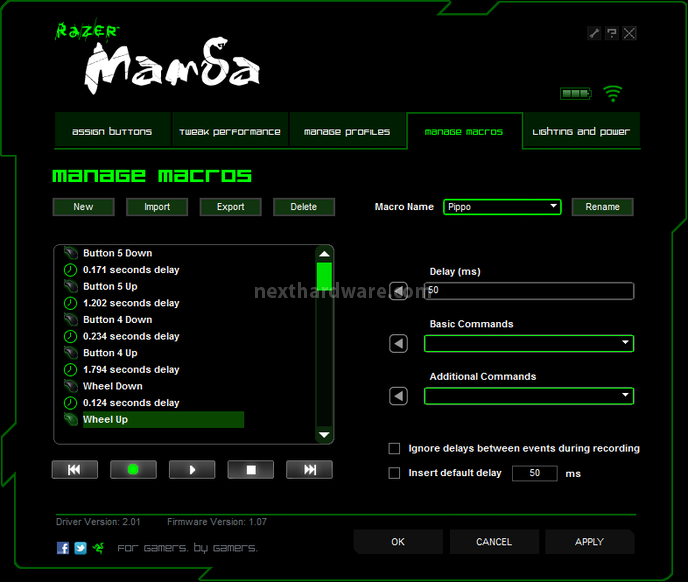Open the Twitter link icon
The width and height of the screenshot is (688, 582).
[80, 547]
